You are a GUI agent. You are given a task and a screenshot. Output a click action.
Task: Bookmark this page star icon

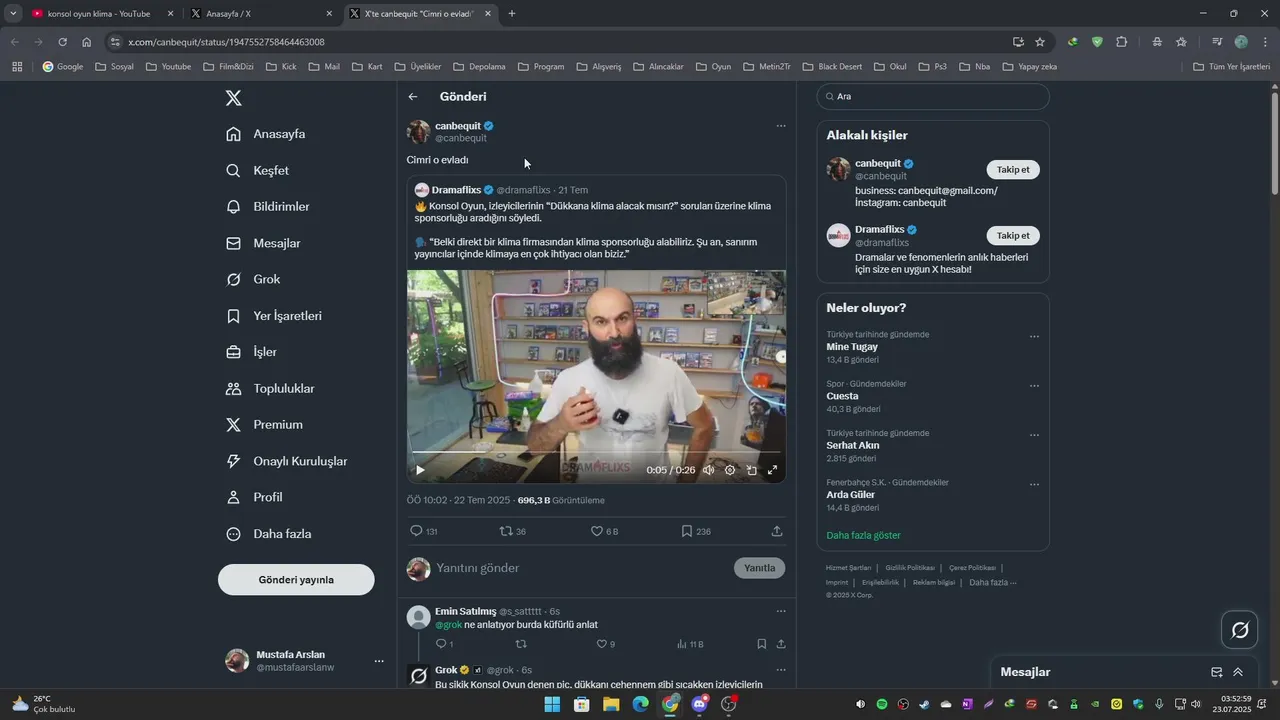[x=1040, y=42]
